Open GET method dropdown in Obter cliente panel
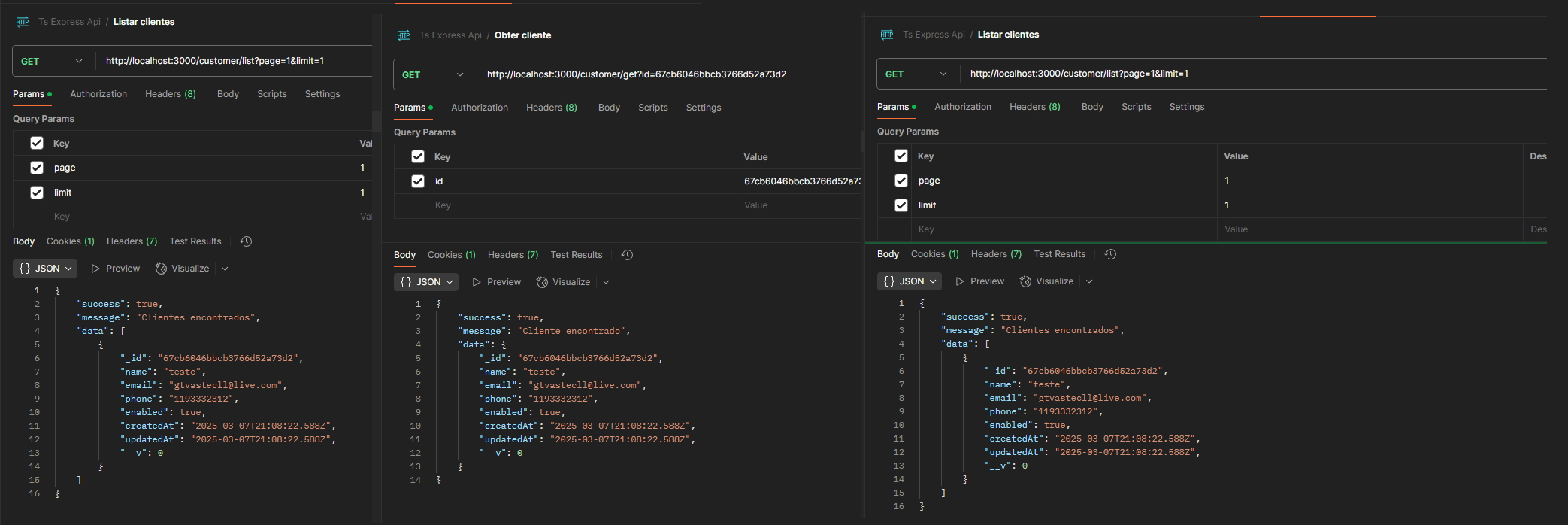Screen dimensions: 1568x525 point(433,74)
